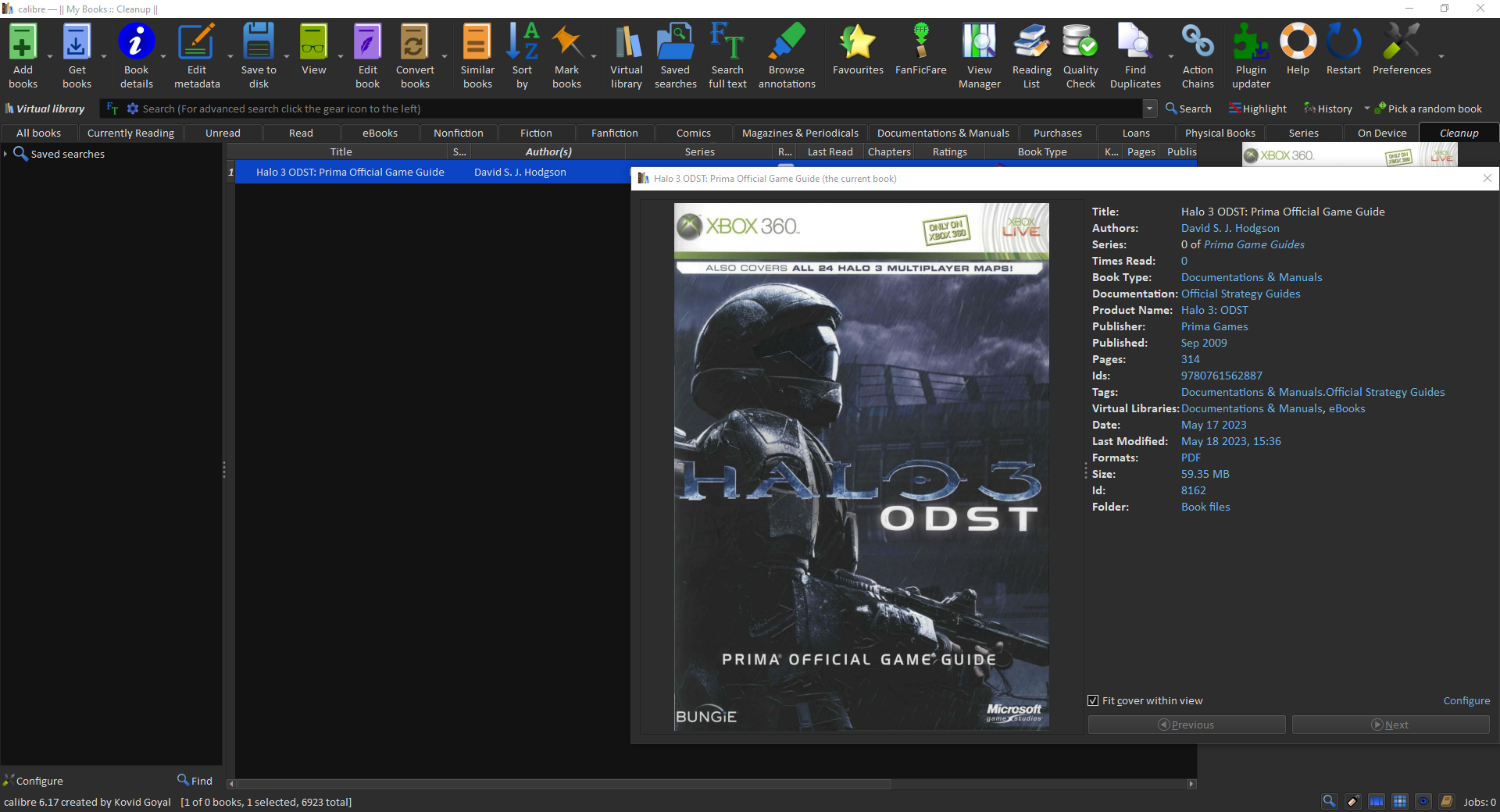Expand the Add books dropdown arrow
The height and width of the screenshot is (812, 1500).
coord(50,57)
